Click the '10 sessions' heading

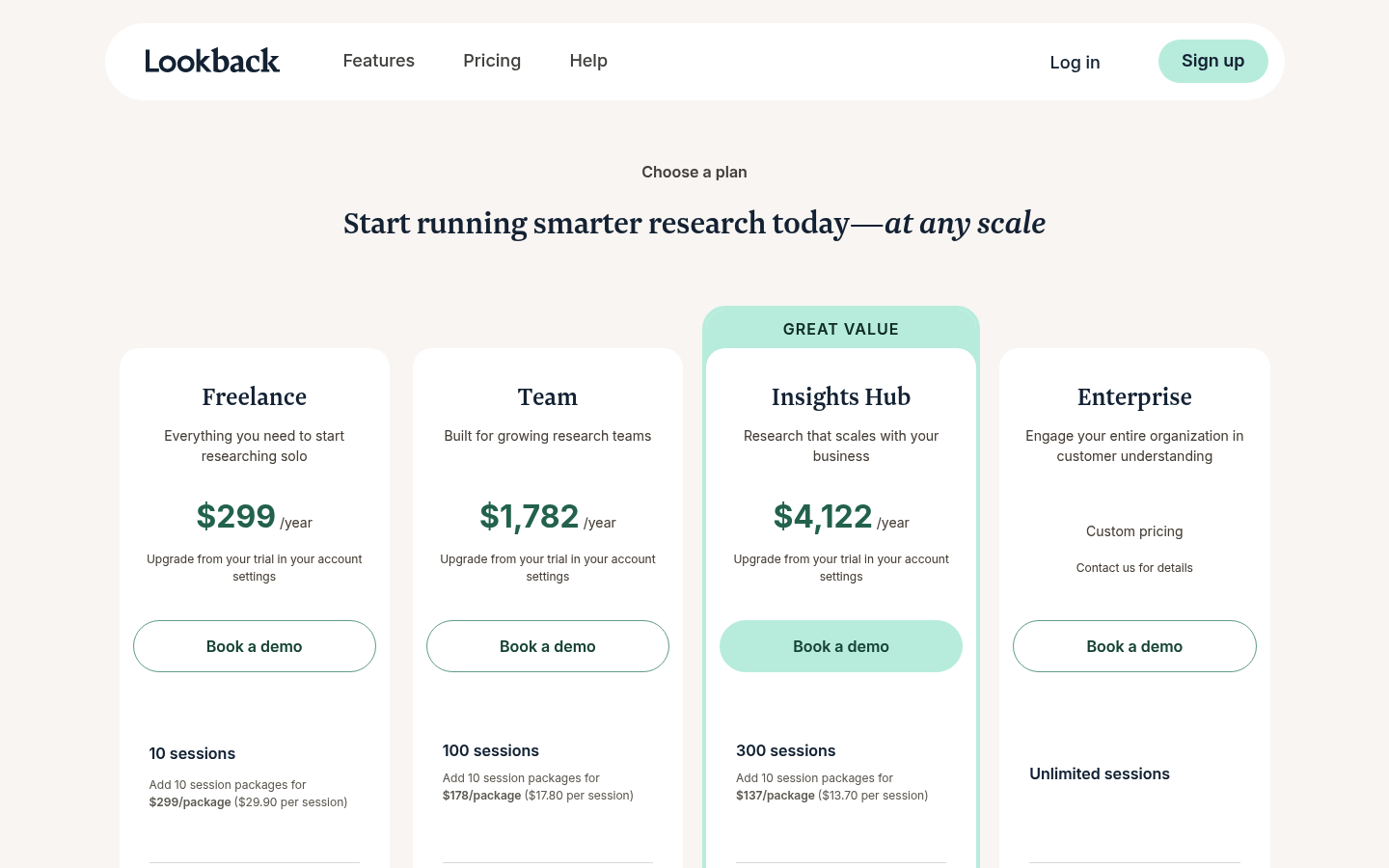pyautogui.click(x=192, y=753)
